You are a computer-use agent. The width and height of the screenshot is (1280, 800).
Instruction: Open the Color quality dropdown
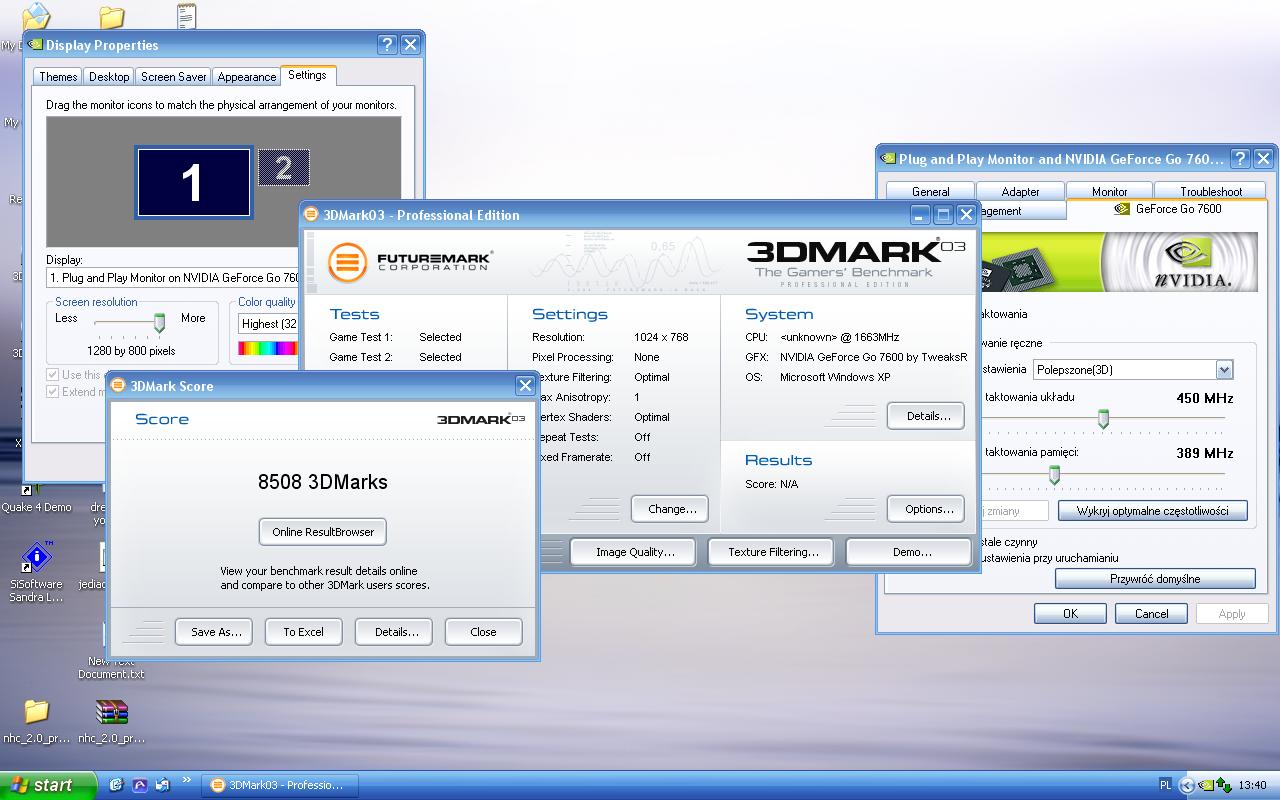[x=268, y=323]
